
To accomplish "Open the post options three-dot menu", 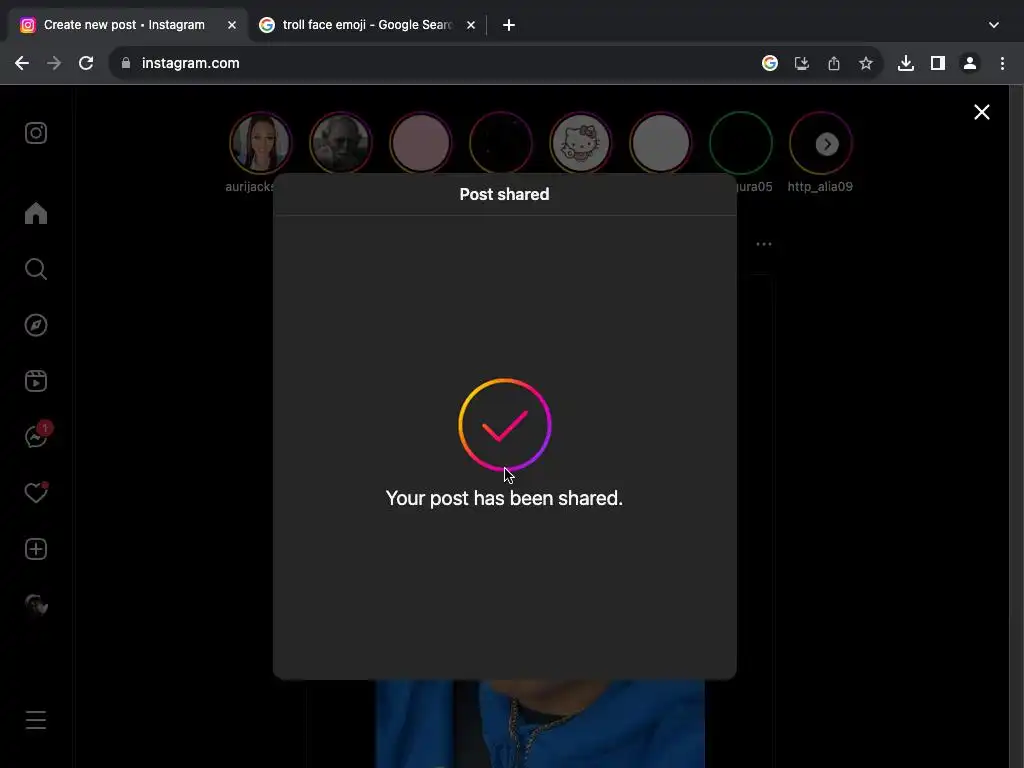I will point(763,244).
